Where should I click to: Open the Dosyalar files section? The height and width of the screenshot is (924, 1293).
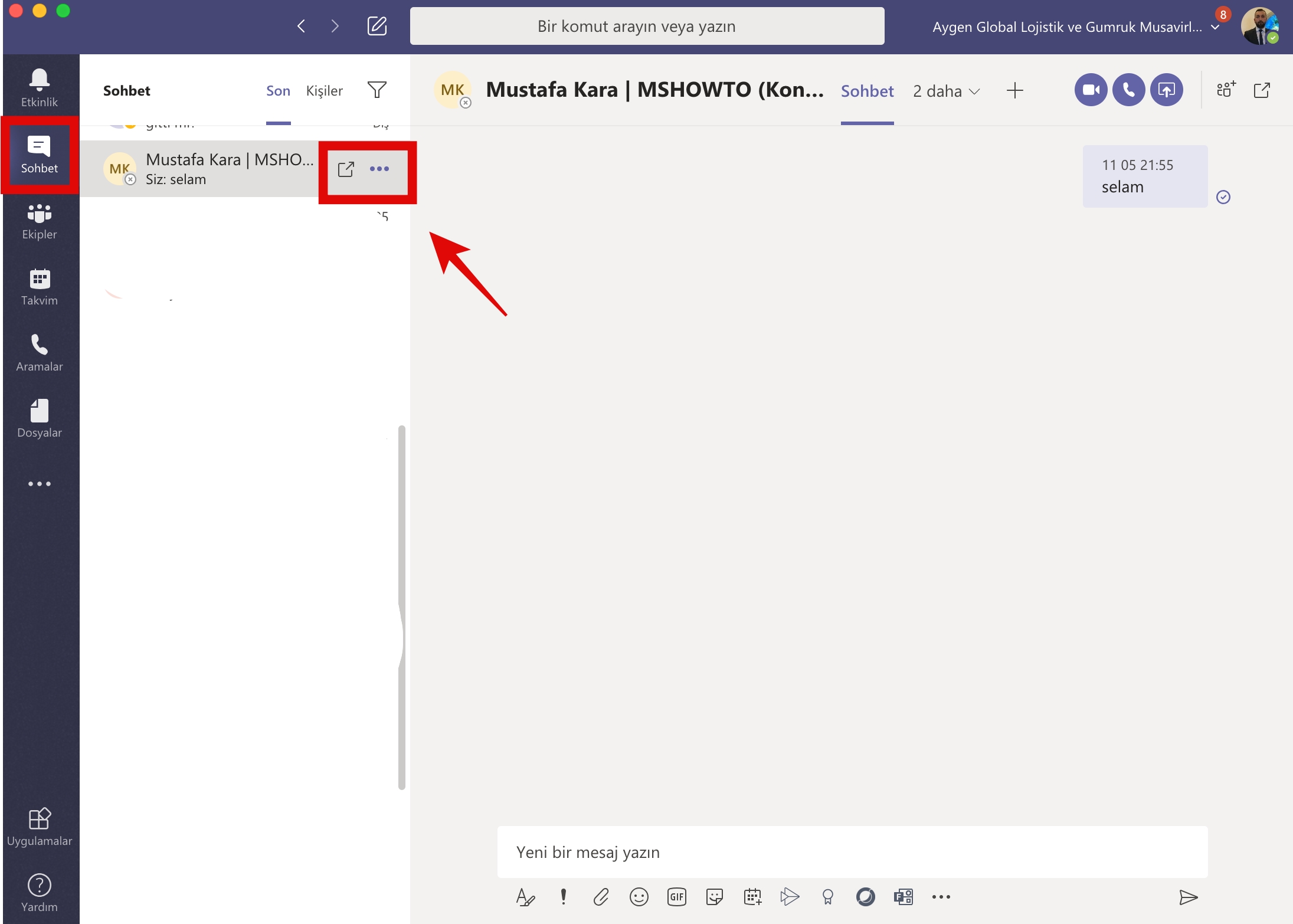pos(40,419)
